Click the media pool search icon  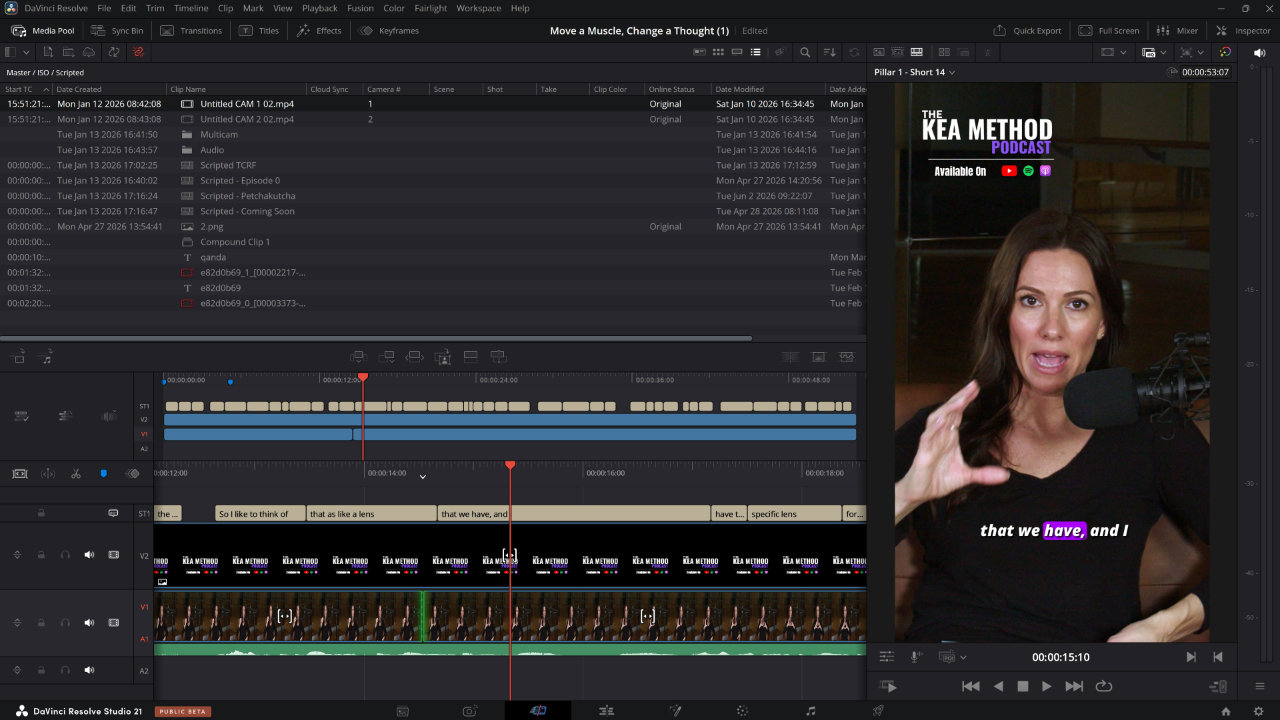tap(805, 52)
